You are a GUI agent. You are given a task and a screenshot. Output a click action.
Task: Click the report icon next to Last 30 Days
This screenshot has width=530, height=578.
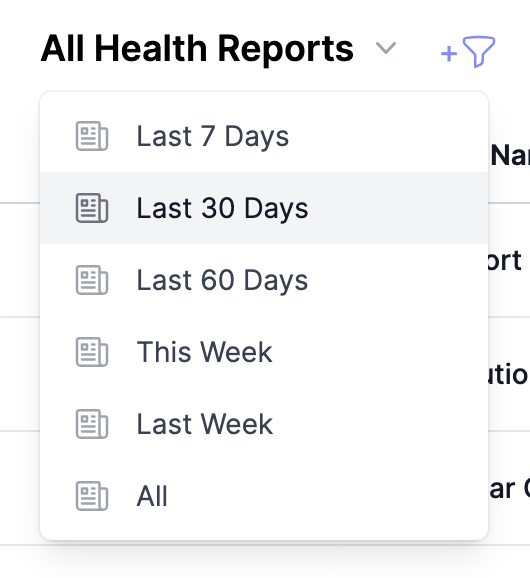[x=92, y=208]
